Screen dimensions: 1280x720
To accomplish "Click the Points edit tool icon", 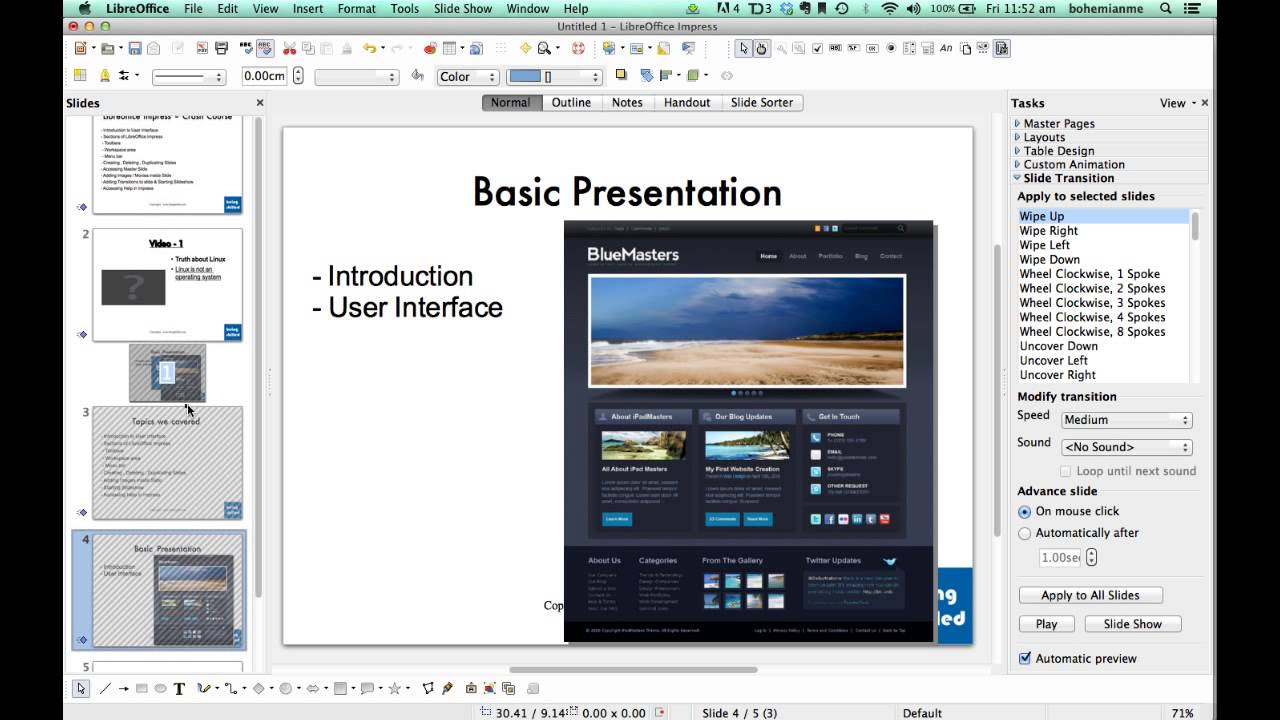I will pyautogui.click(x=428, y=688).
